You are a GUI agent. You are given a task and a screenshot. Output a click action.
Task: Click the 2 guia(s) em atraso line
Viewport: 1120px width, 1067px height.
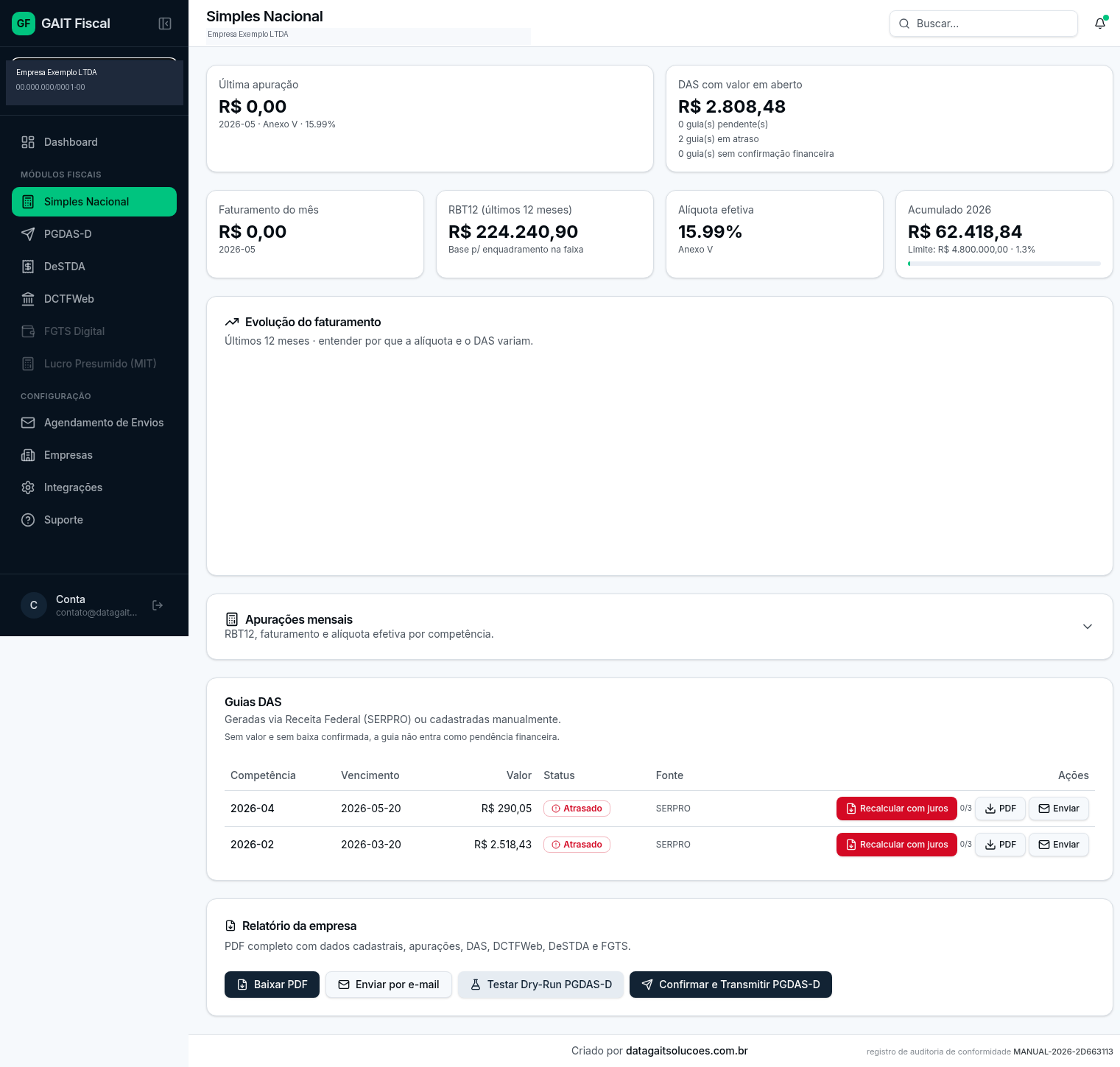(719, 139)
